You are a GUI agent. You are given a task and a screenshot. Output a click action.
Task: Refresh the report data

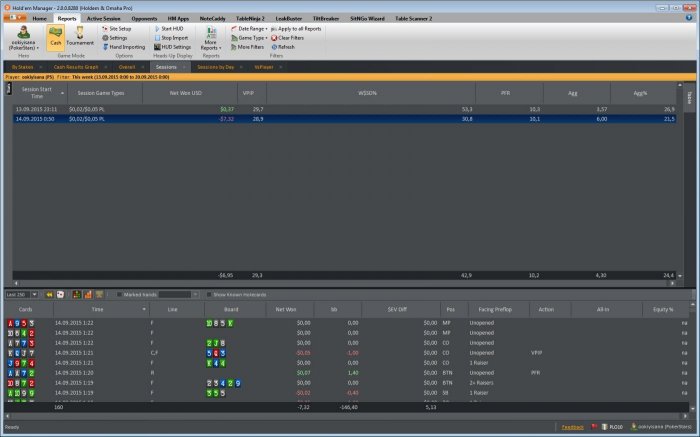click(285, 47)
